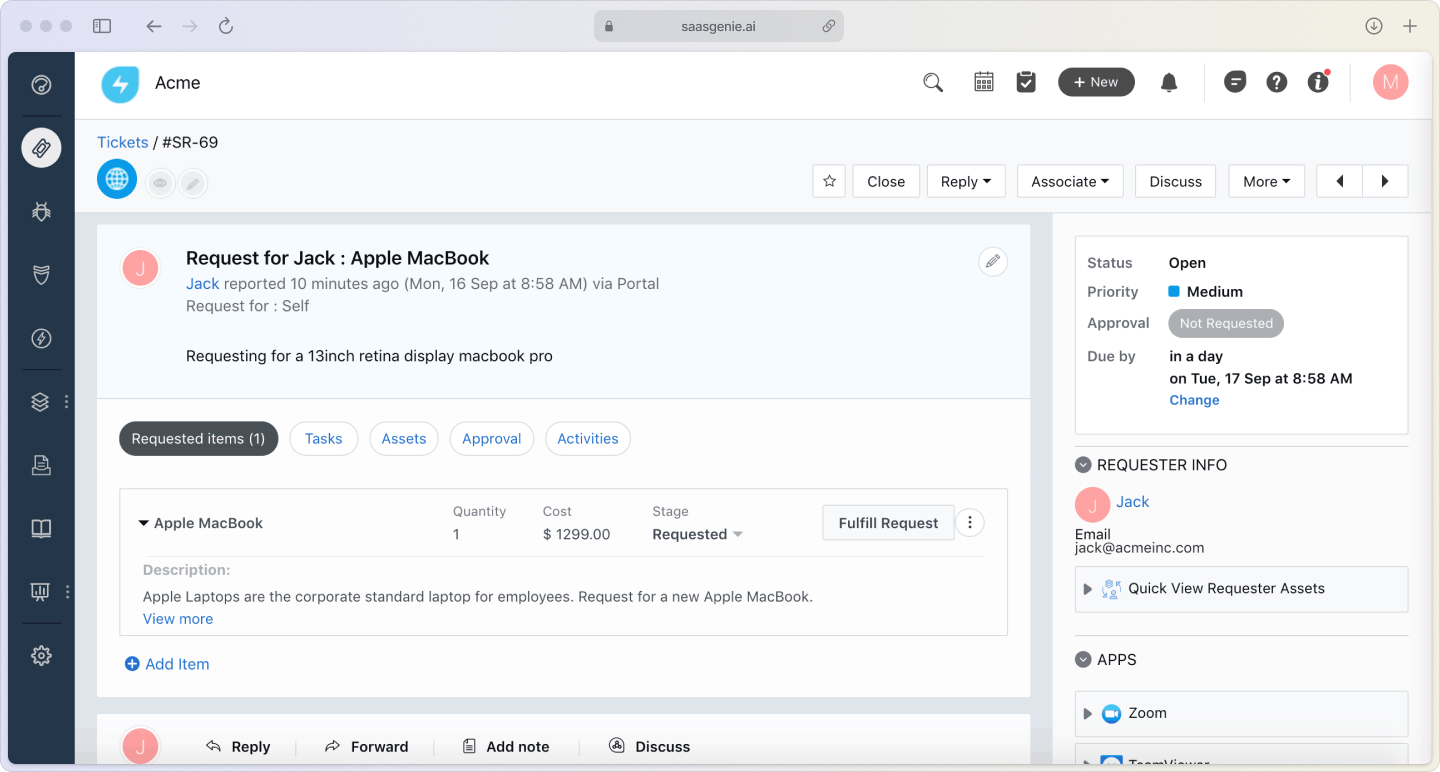Image resolution: width=1440 pixels, height=772 pixels.
Task: Open Apple MacBook item kebab menu
Action: pyautogui.click(x=970, y=523)
